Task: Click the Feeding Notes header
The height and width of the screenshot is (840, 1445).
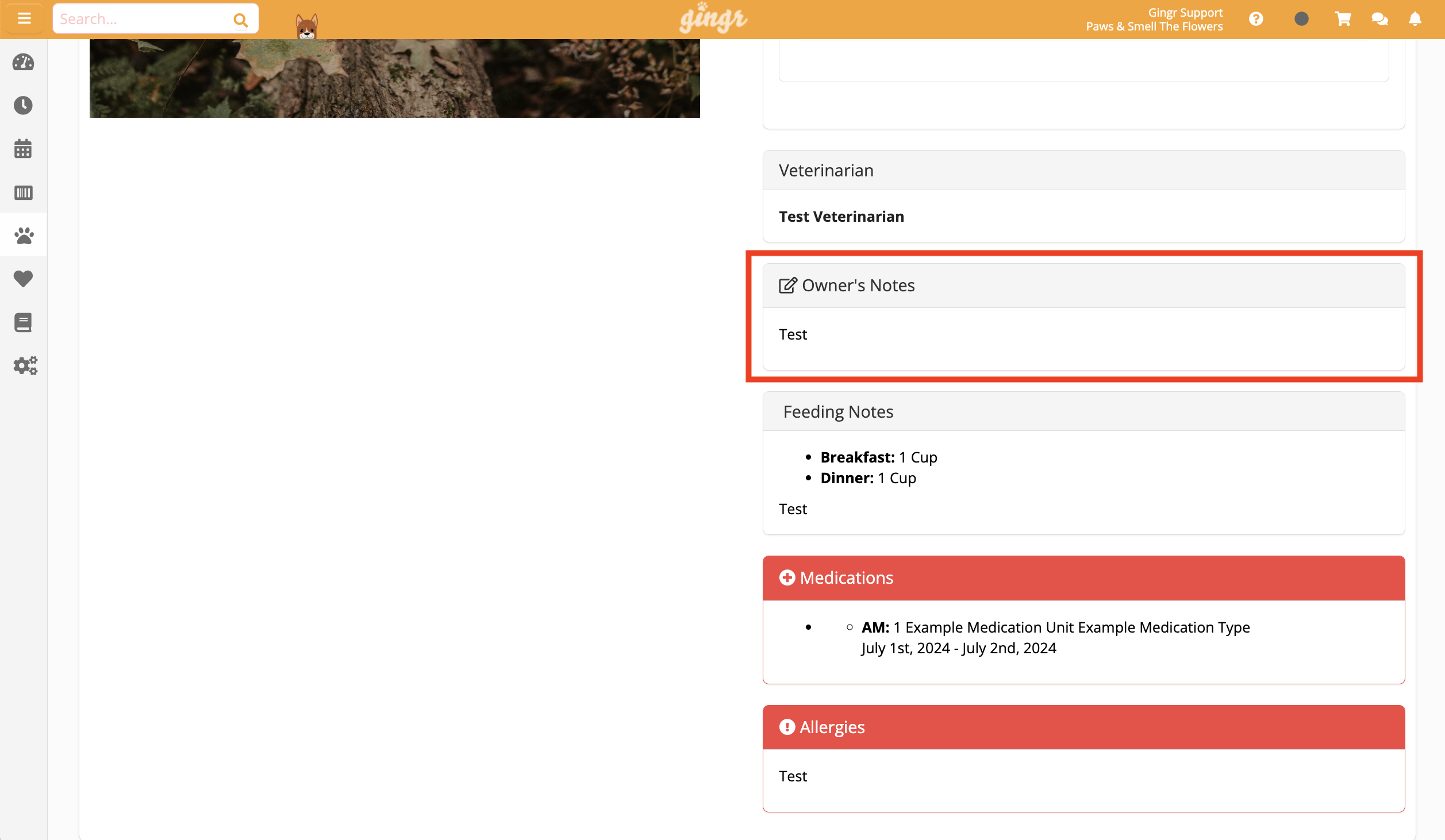Action: tap(1084, 411)
